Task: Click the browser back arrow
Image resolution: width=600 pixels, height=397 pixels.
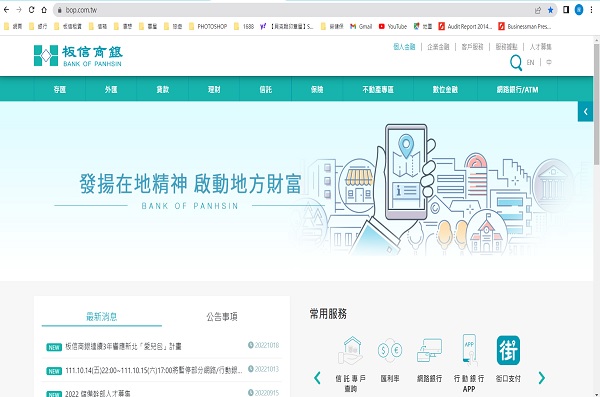Action: click(6, 10)
